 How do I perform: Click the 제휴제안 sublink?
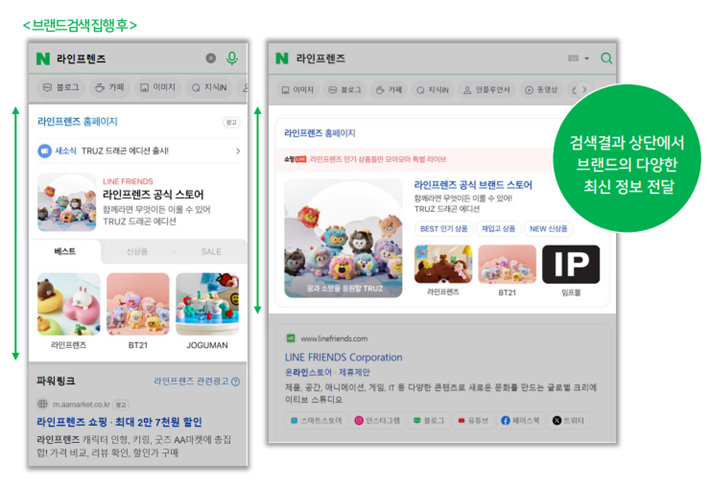point(354,372)
